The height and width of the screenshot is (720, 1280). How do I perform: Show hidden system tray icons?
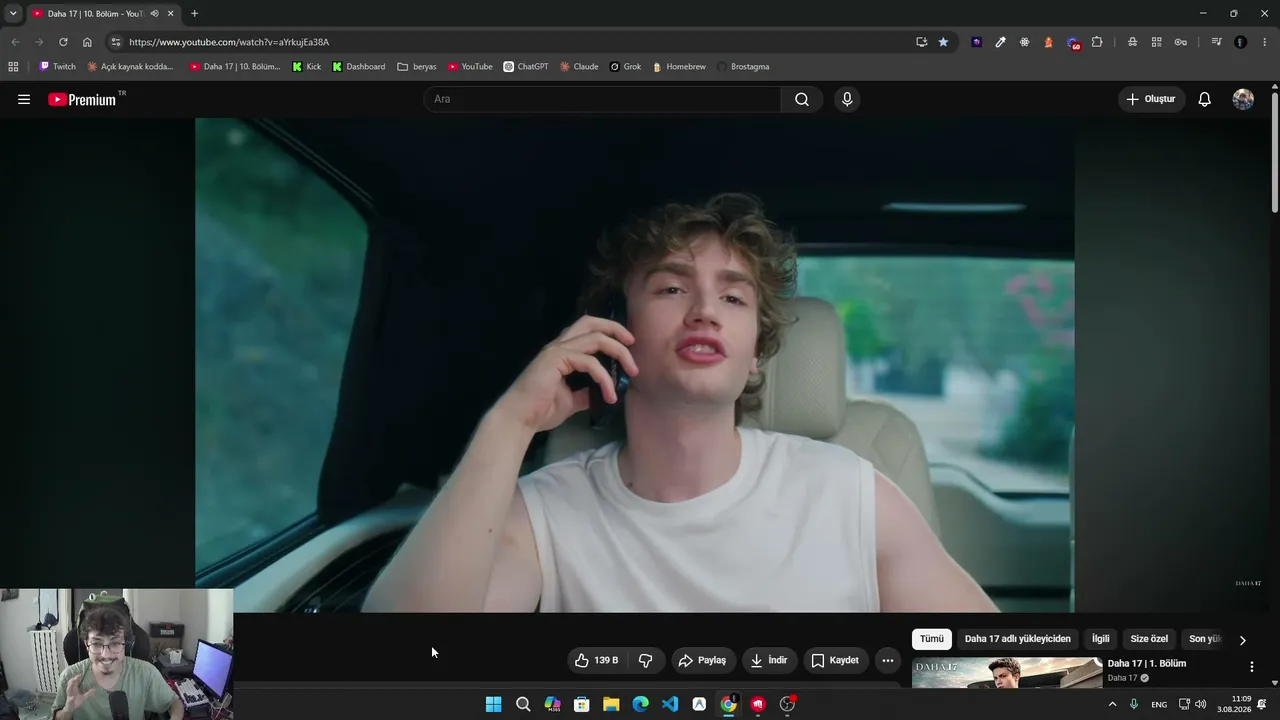click(x=1112, y=704)
